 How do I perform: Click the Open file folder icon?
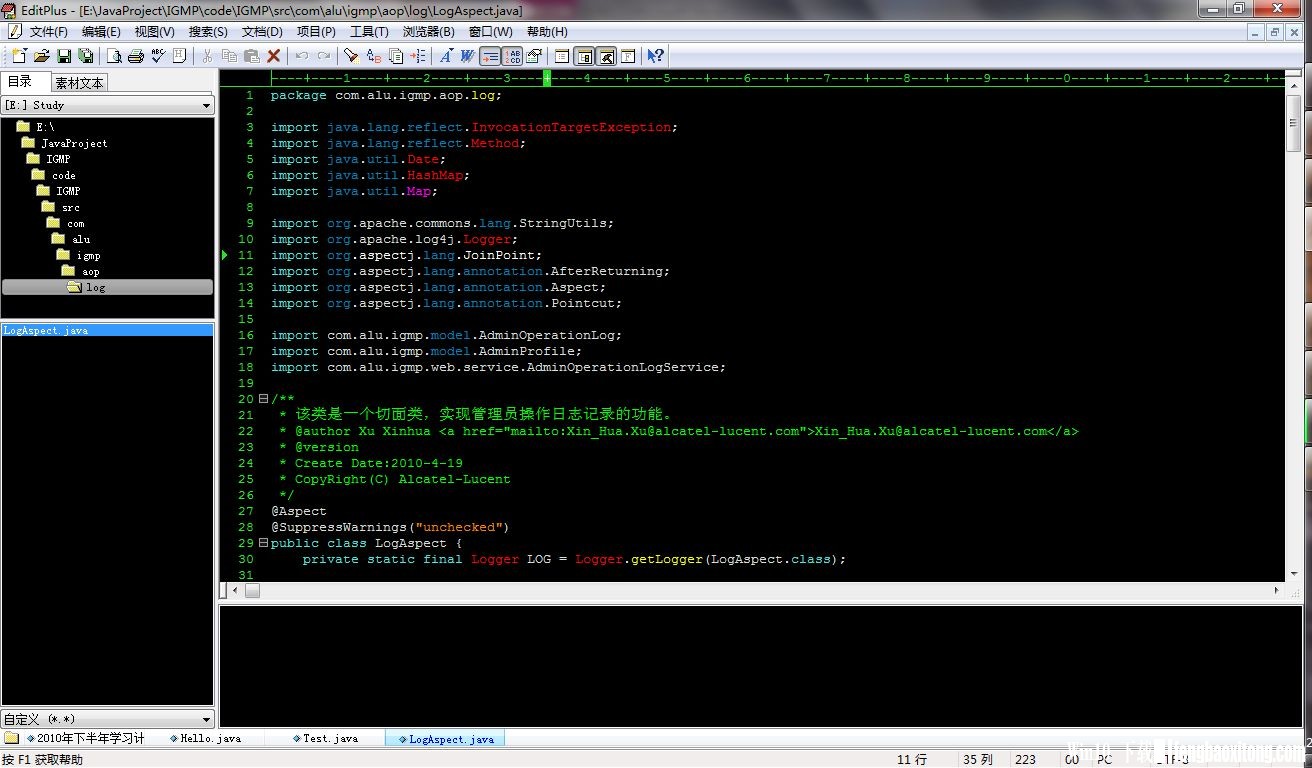tap(42, 56)
